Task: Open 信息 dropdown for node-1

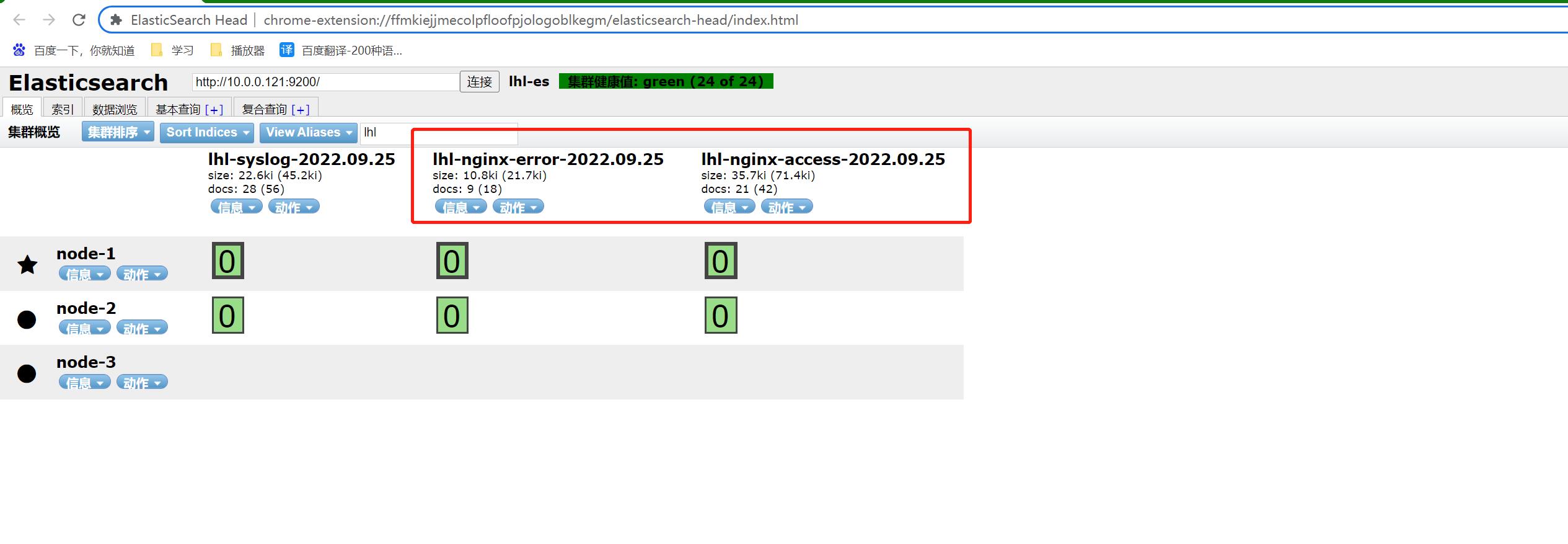Action: pyautogui.click(x=85, y=274)
